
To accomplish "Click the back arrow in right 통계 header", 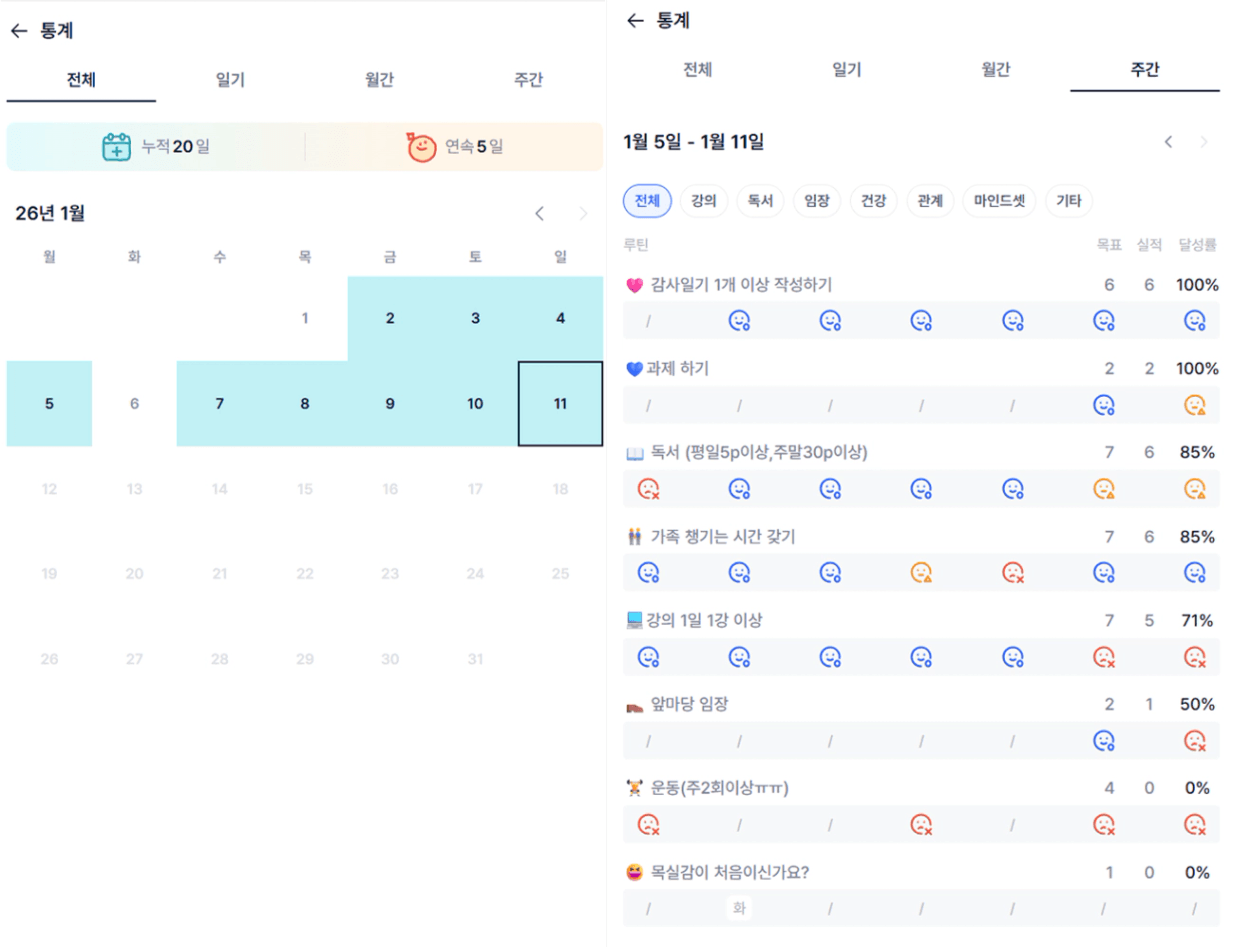I will coord(633,20).
